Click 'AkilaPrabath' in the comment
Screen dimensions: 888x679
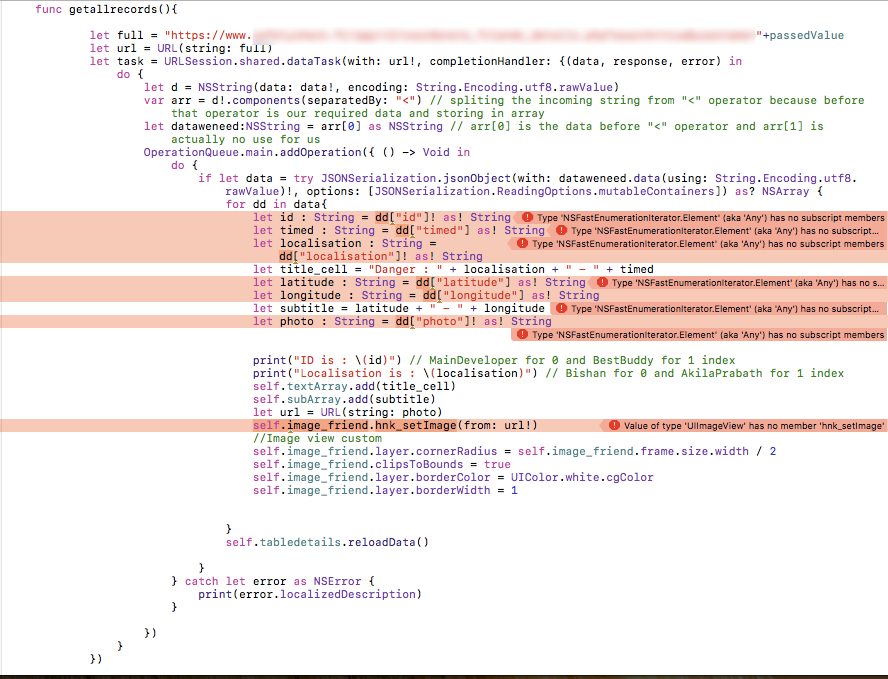click(722, 374)
